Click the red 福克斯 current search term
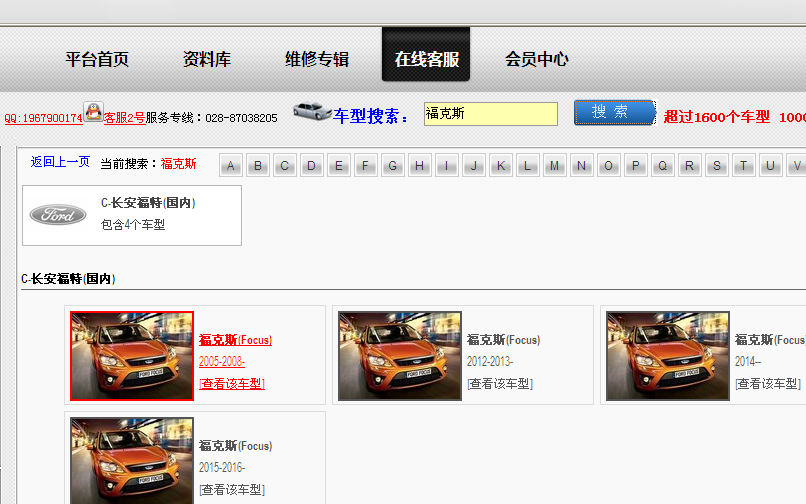Image resolution: width=806 pixels, height=504 pixels. [x=178, y=164]
